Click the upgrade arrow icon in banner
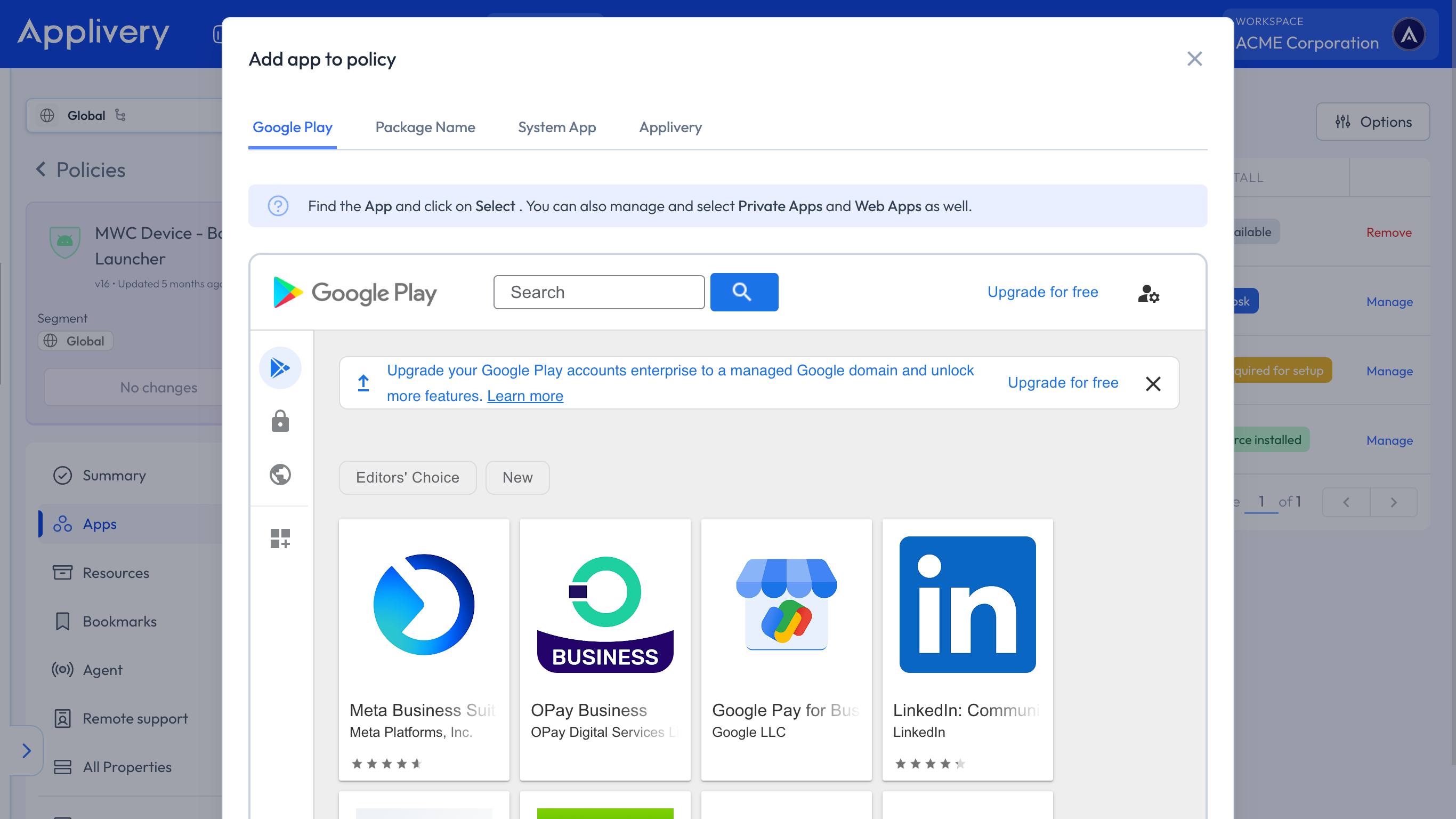Viewport: 1456px width, 819px height. [363, 383]
